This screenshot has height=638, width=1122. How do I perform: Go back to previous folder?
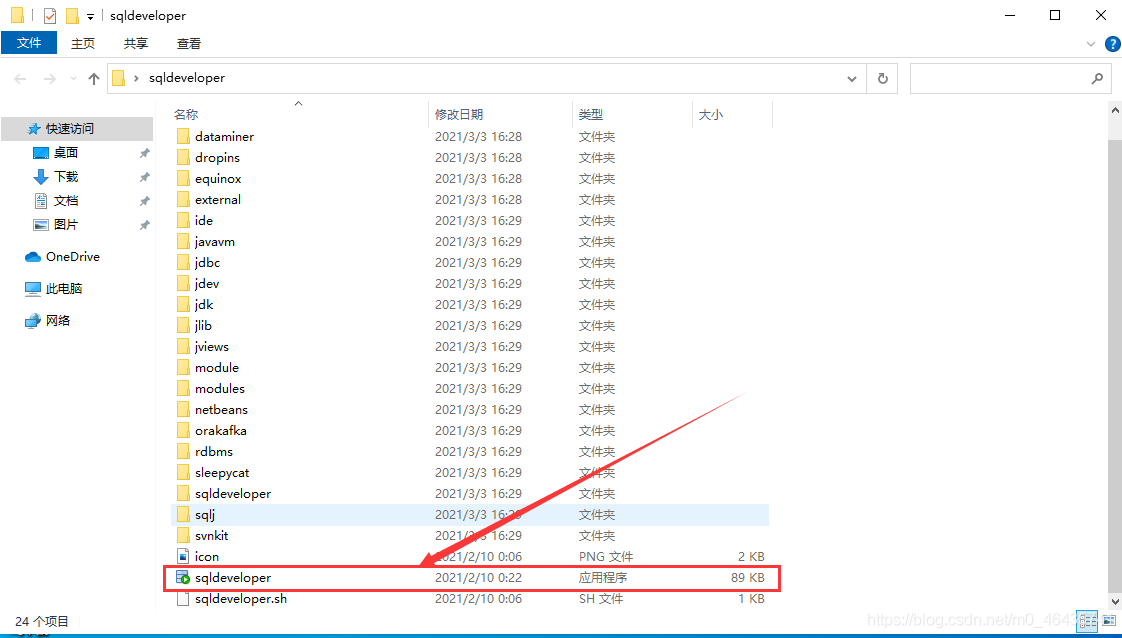[x=20, y=79]
